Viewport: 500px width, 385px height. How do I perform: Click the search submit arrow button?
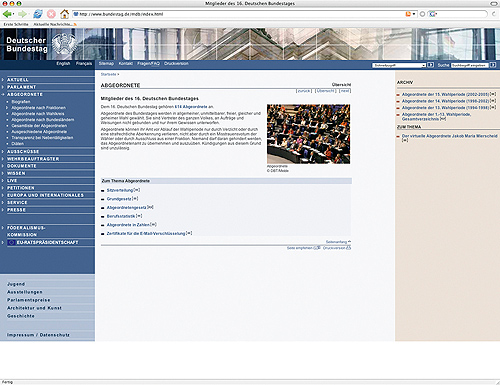(493, 65)
